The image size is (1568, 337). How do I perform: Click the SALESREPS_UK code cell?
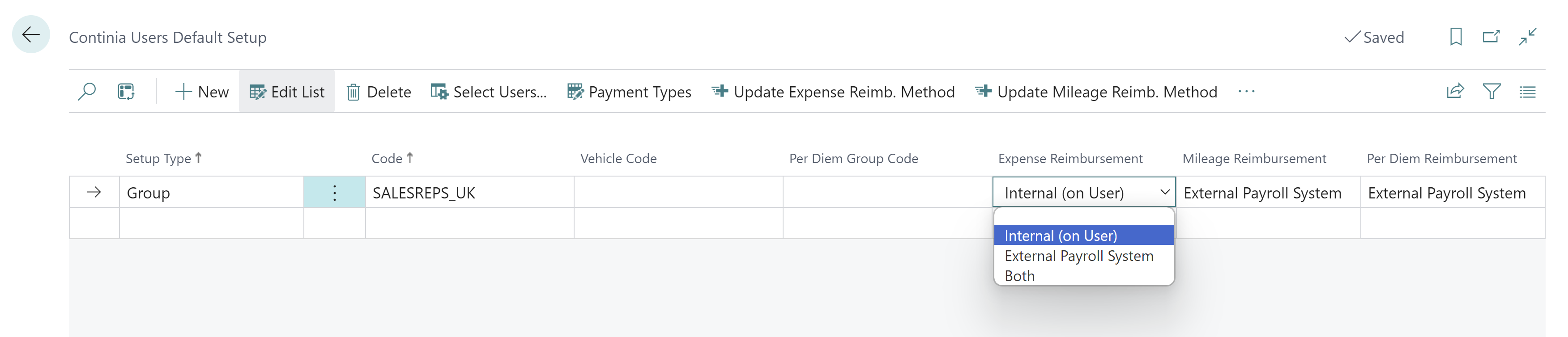(469, 193)
